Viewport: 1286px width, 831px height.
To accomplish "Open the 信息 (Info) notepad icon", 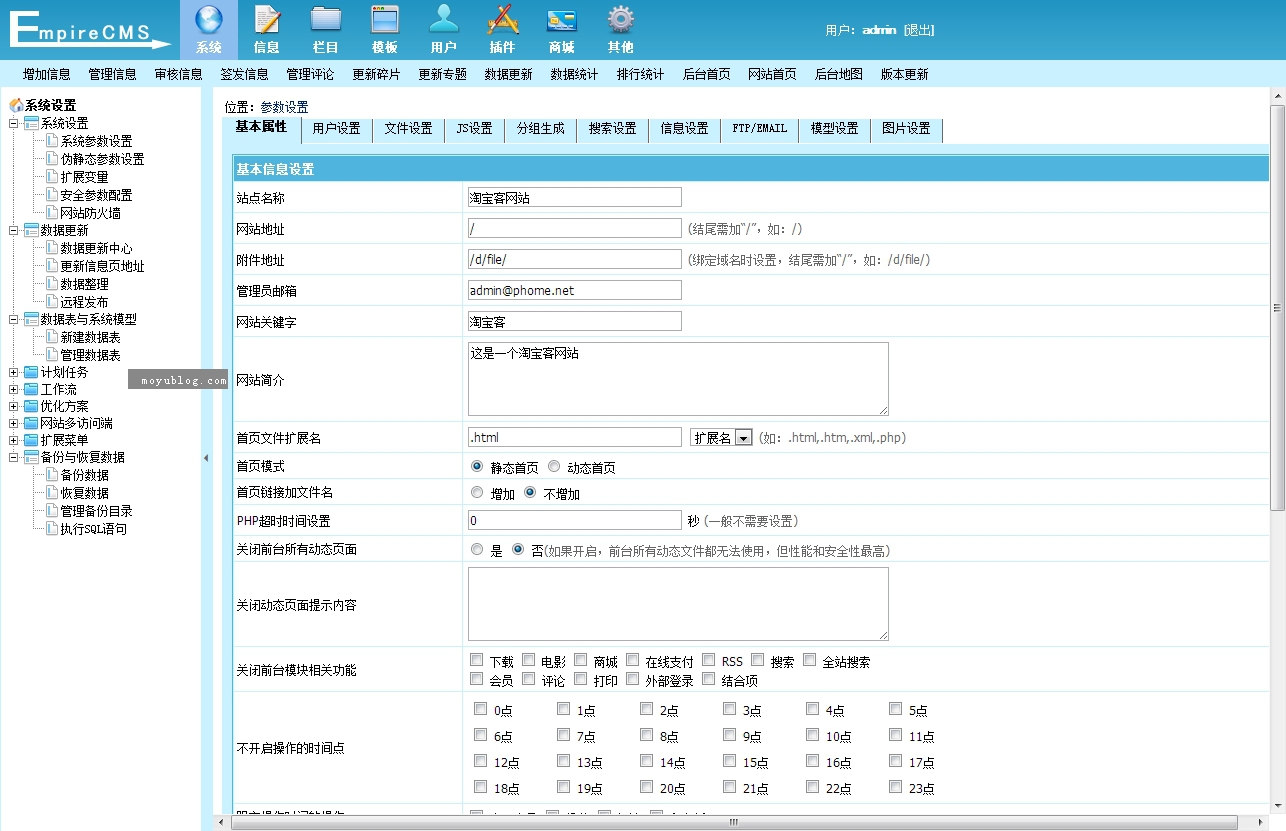I will tap(267, 20).
